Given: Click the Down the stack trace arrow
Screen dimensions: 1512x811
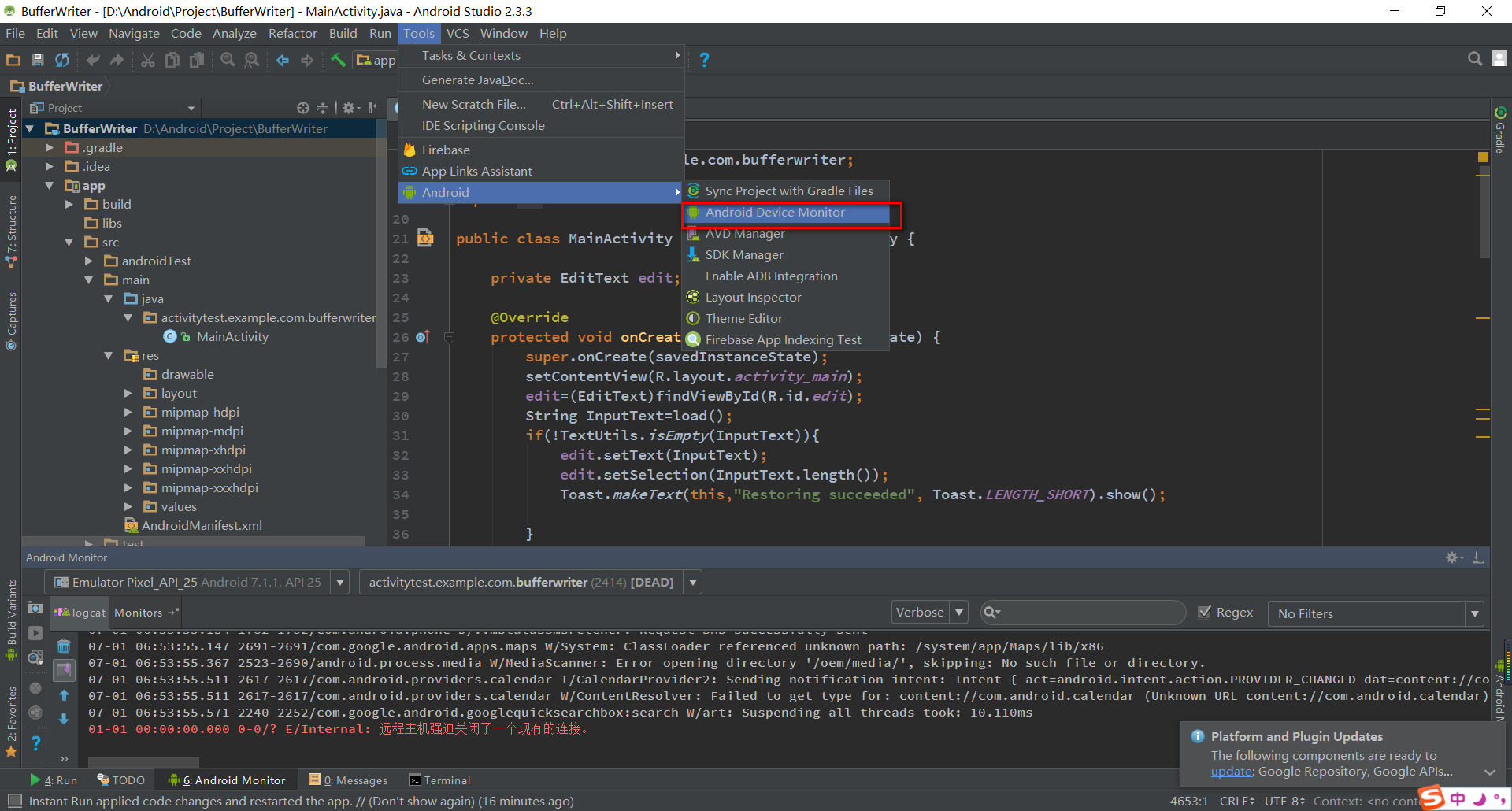Looking at the screenshot, I should pos(64,719).
